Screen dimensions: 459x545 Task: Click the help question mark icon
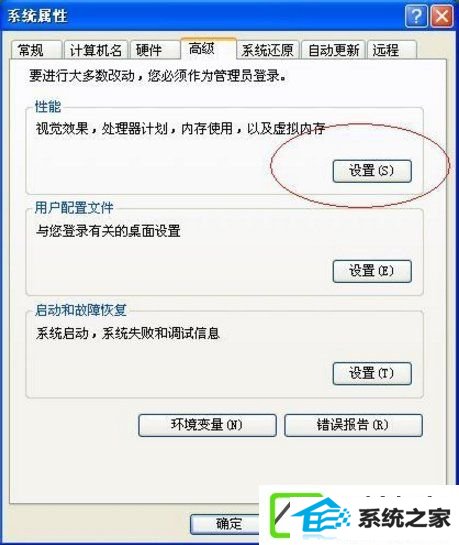(416, 16)
